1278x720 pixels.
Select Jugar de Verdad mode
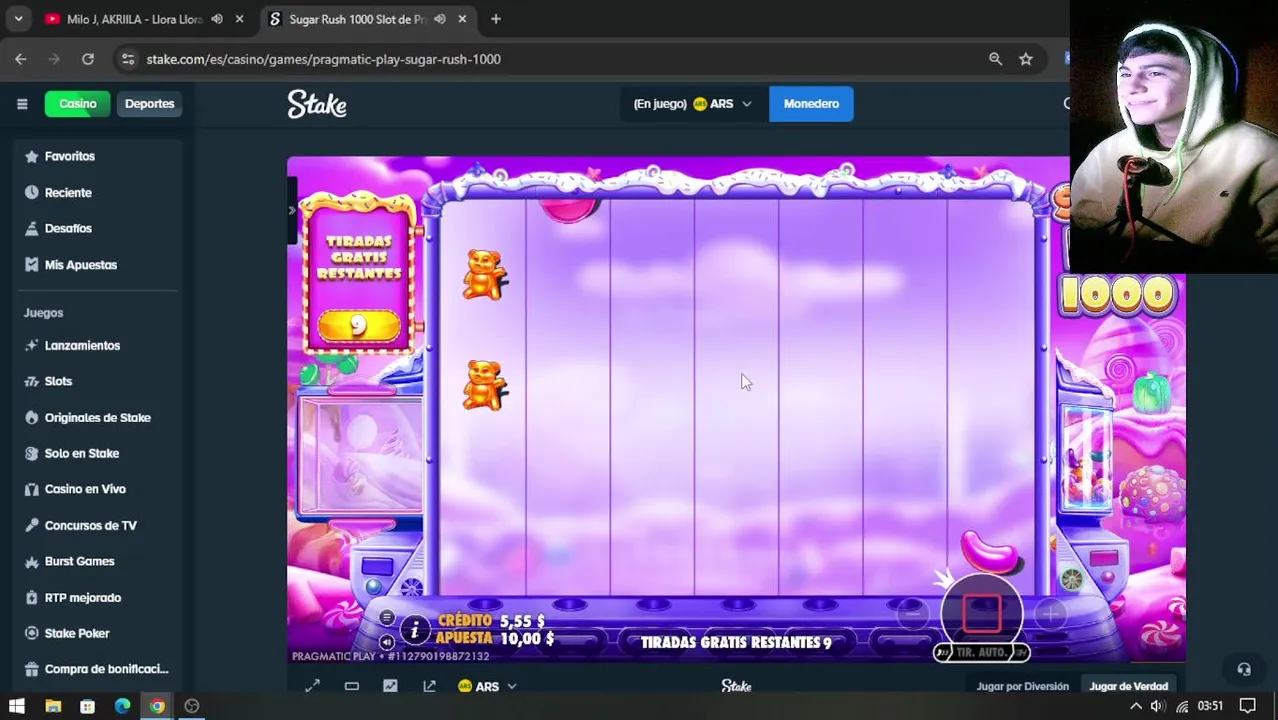point(1128,686)
